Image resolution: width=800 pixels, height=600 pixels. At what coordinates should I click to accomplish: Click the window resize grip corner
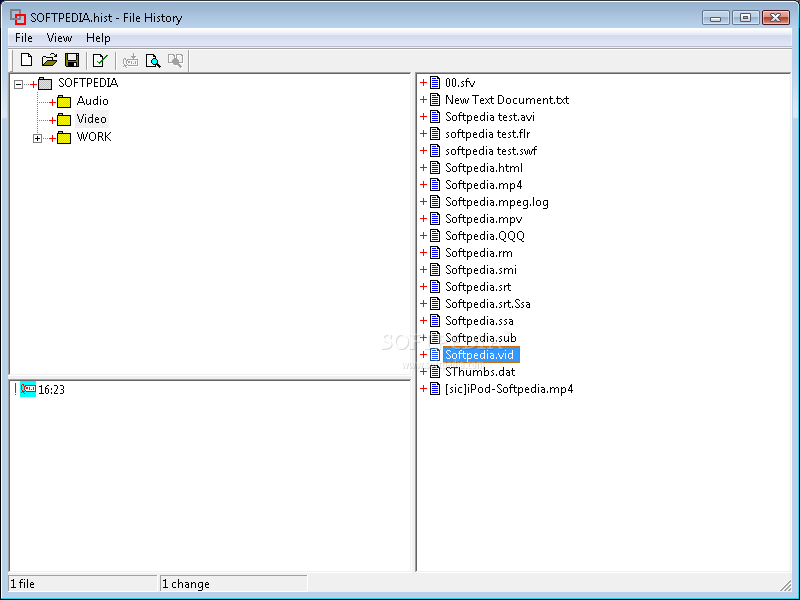(x=785, y=585)
